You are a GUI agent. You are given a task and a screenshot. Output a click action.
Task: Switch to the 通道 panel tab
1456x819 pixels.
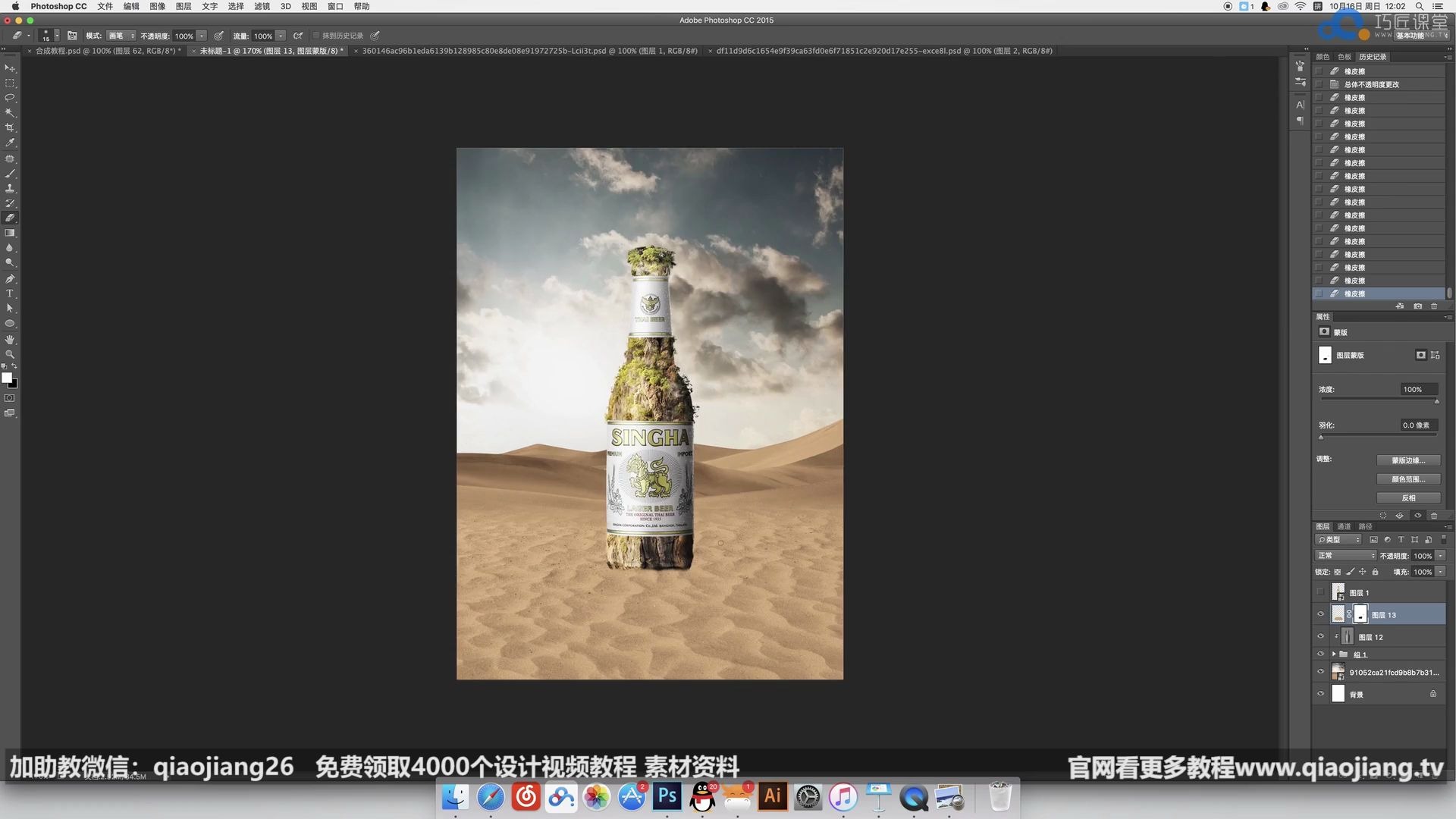point(1344,526)
